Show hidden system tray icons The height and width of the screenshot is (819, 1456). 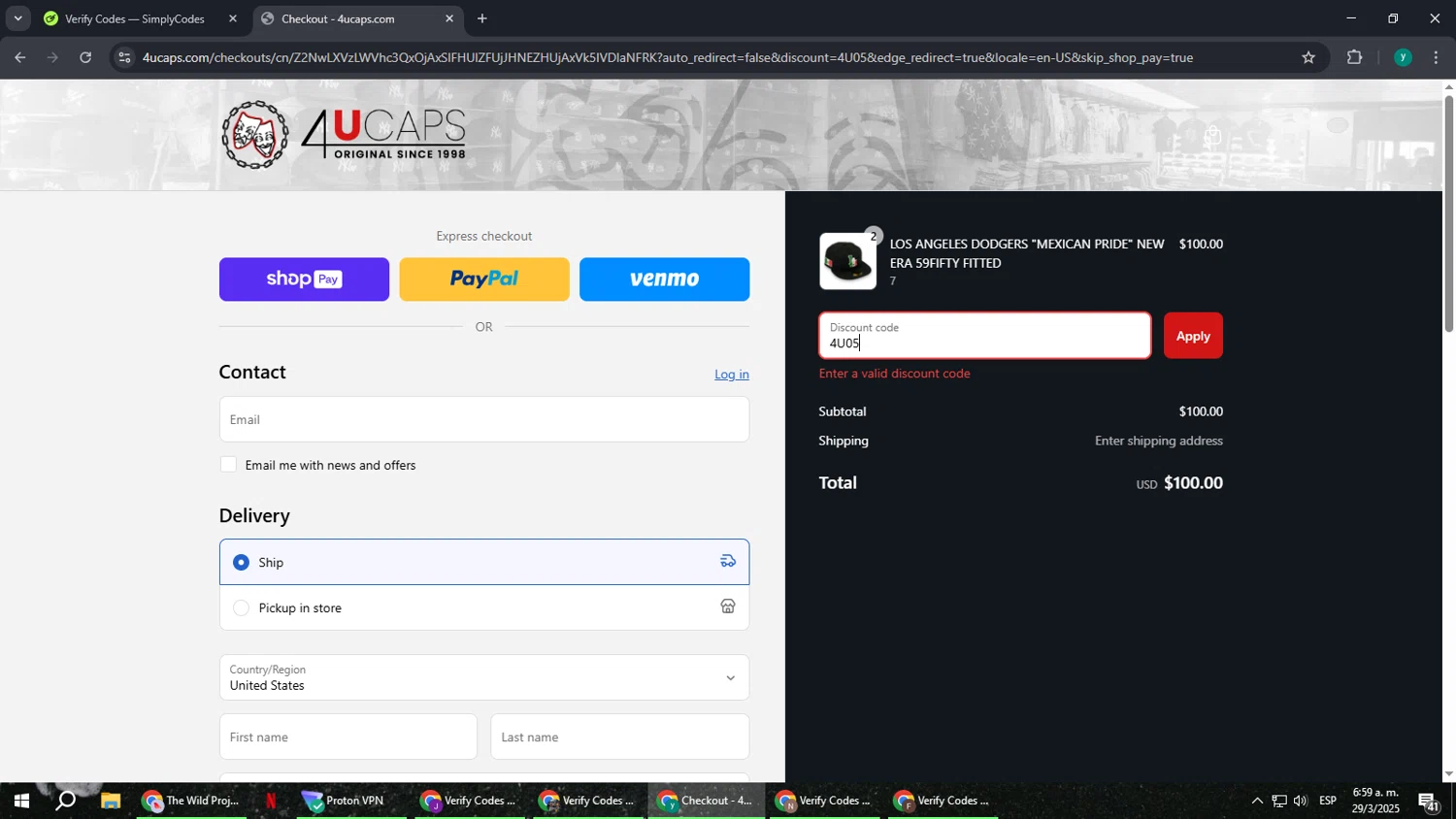point(1257,802)
